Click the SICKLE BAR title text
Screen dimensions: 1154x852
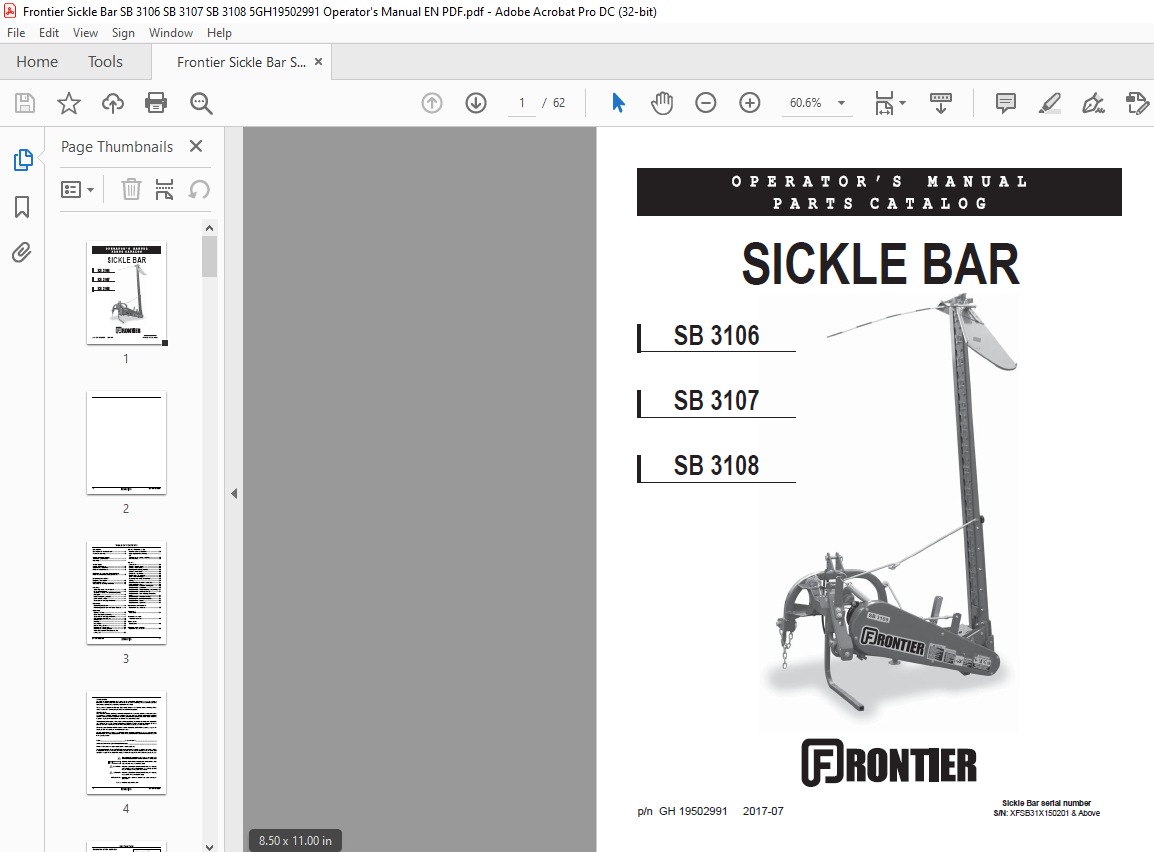pos(880,264)
